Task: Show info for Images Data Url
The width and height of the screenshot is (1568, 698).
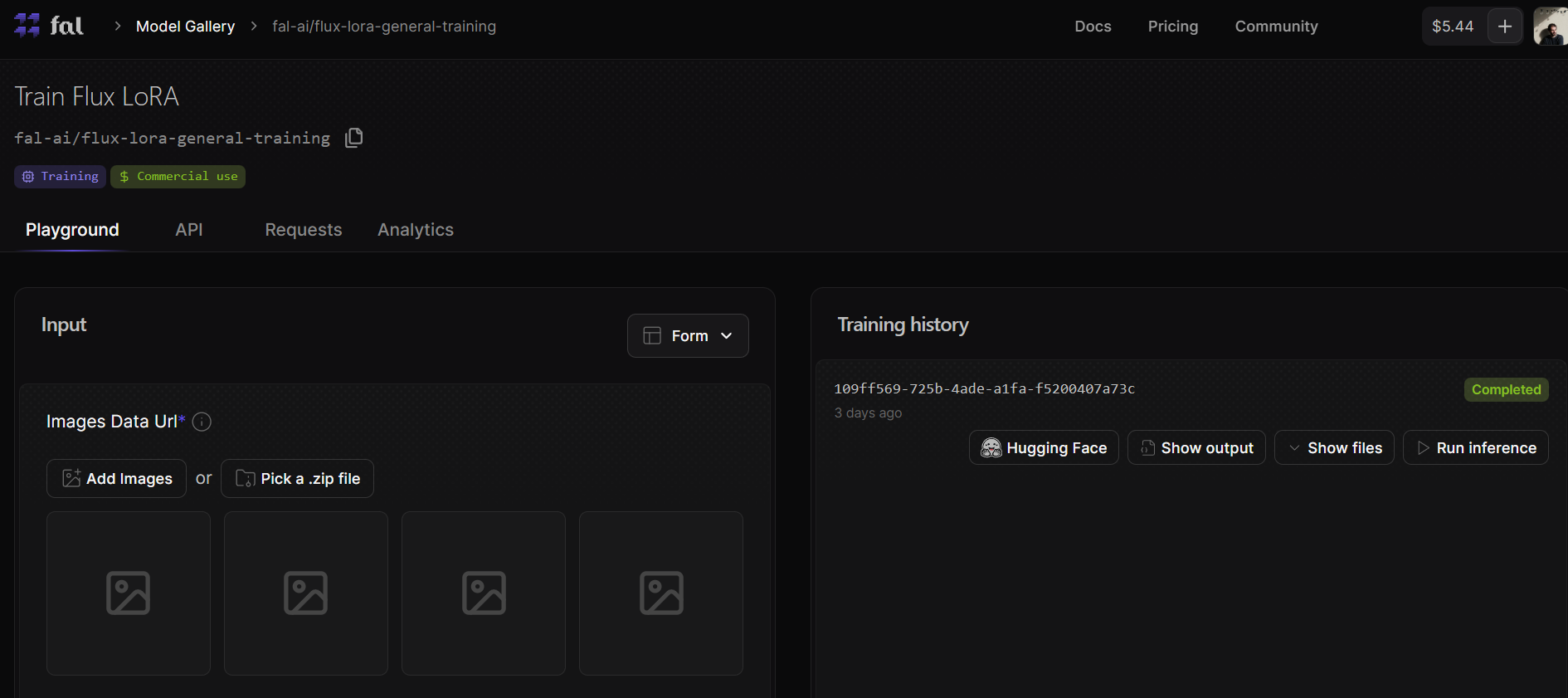Action: click(202, 422)
